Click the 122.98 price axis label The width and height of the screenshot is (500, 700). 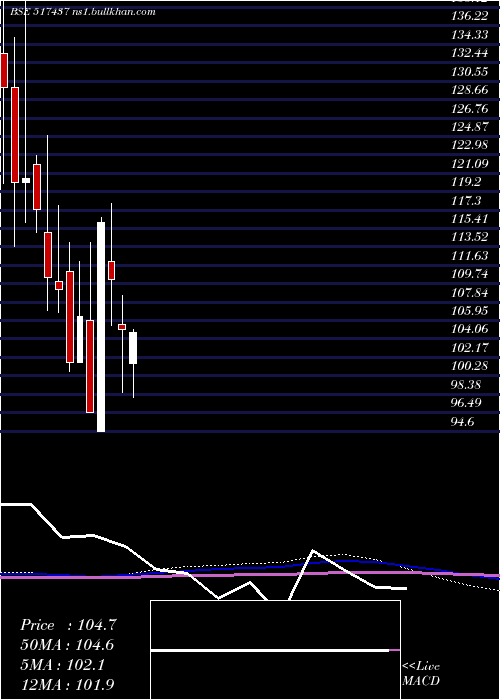(x=469, y=145)
